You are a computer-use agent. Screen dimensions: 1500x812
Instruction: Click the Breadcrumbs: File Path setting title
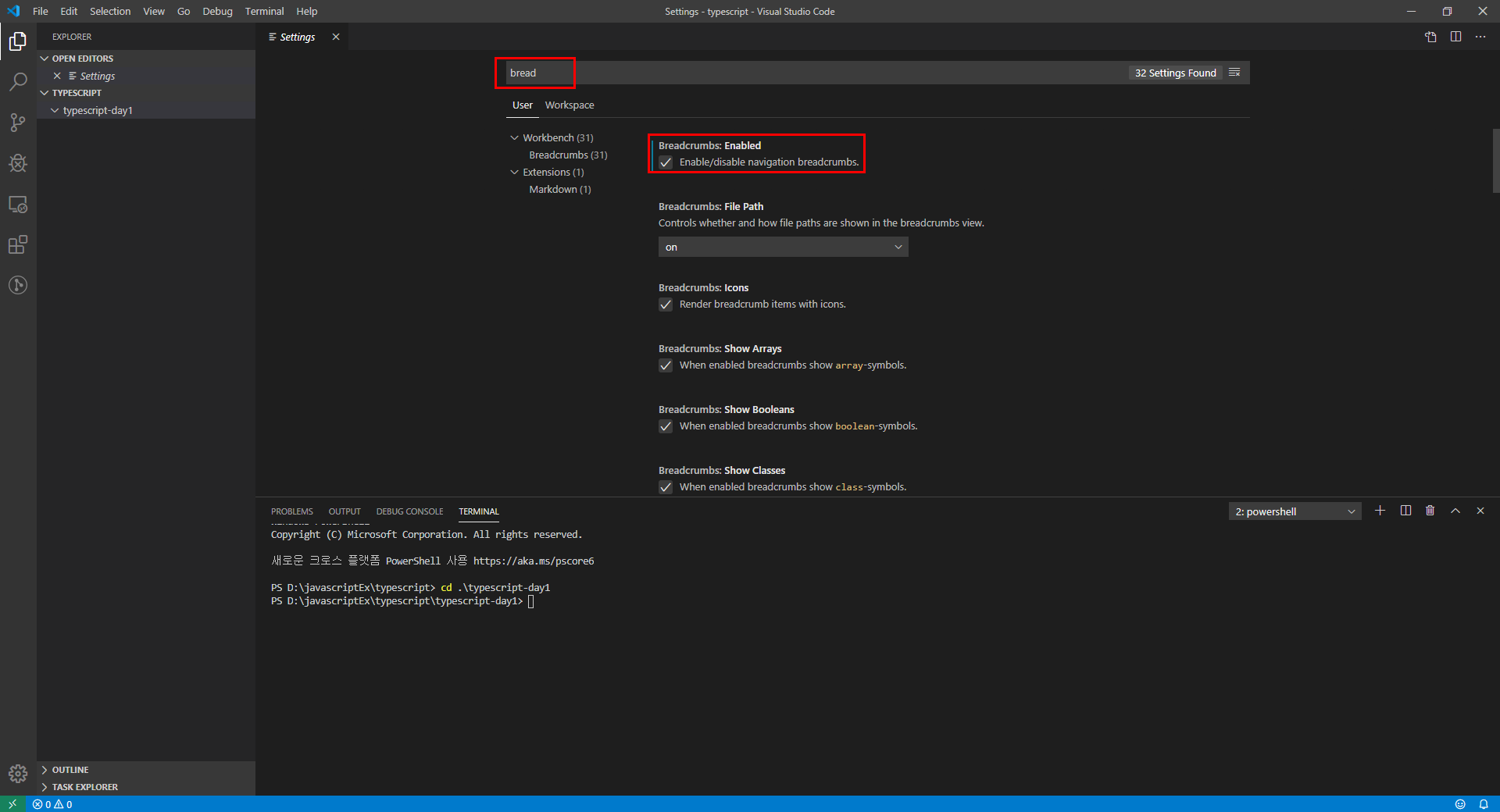click(x=711, y=206)
